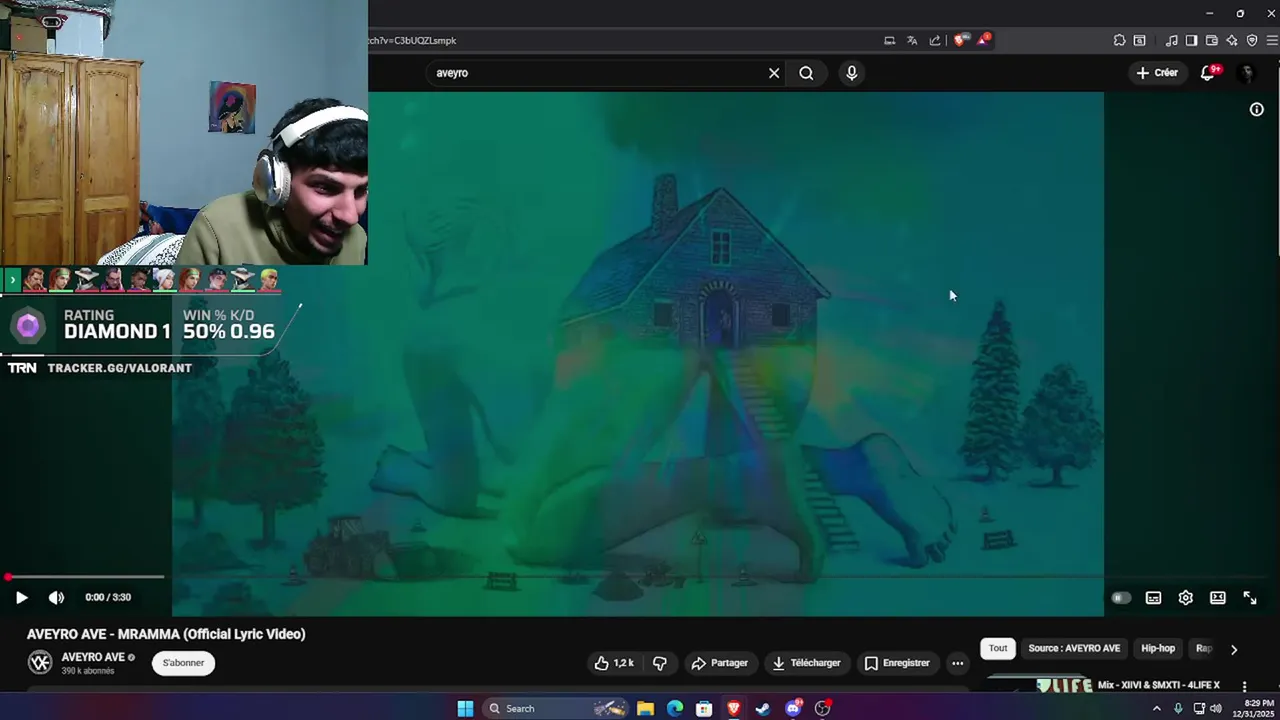Toggle the browser sidebar panel

click(1191, 41)
